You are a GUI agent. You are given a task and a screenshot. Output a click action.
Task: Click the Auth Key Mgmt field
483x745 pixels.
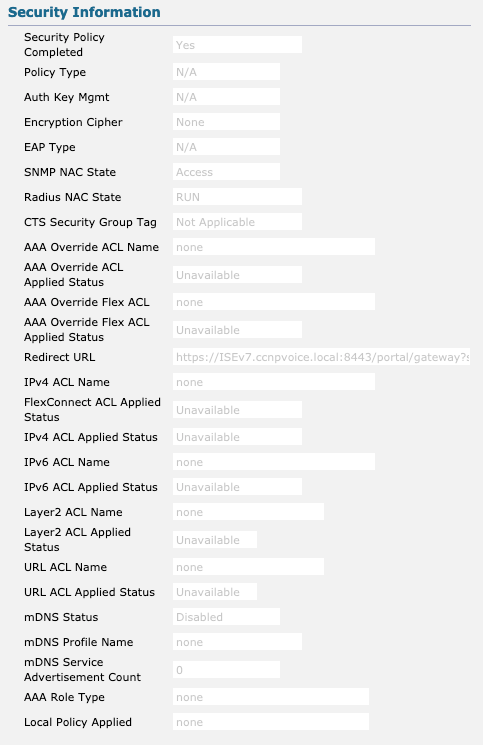[x=226, y=97]
